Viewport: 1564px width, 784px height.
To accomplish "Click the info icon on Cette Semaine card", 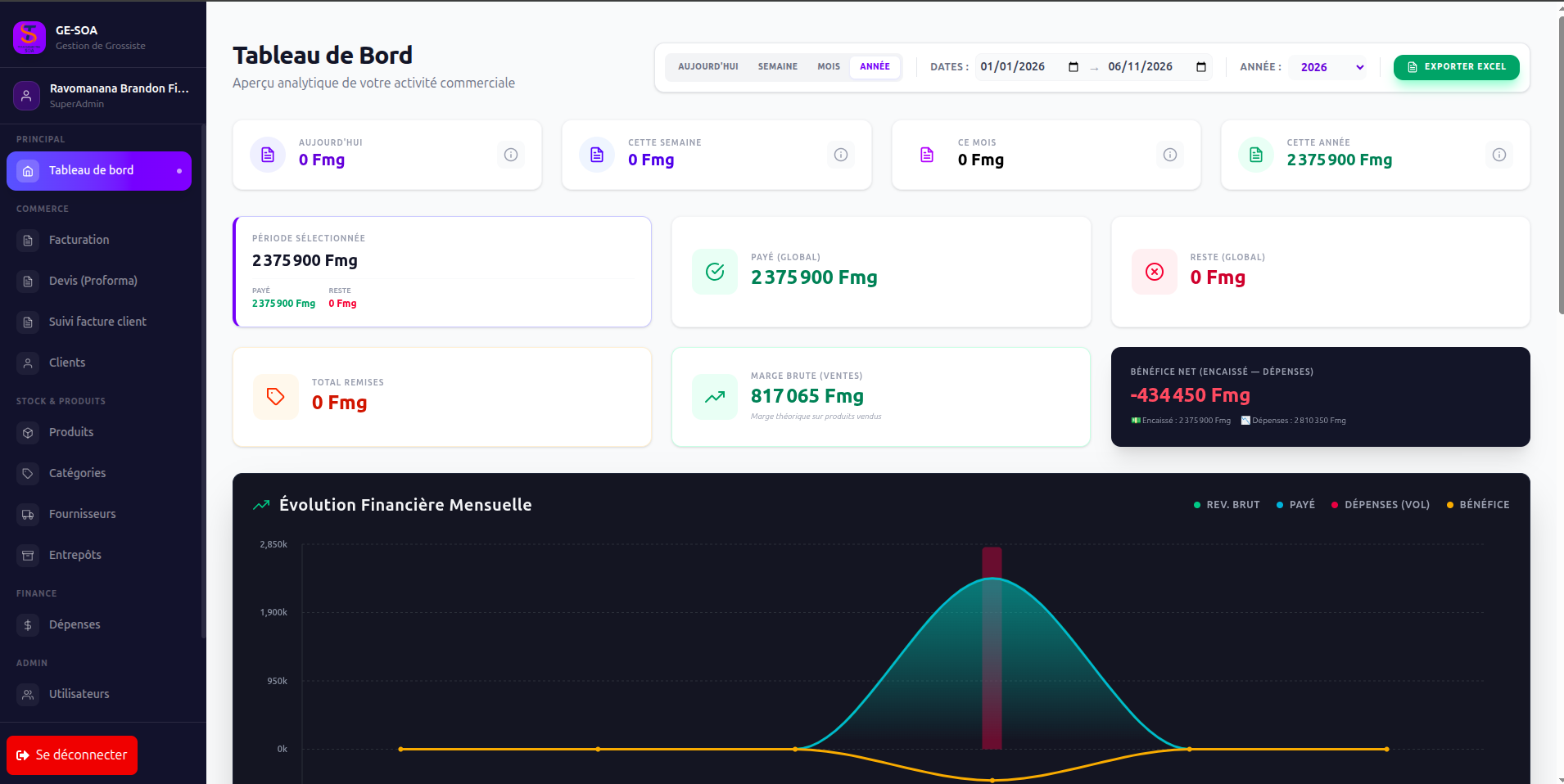I will click(x=841, y=155).
